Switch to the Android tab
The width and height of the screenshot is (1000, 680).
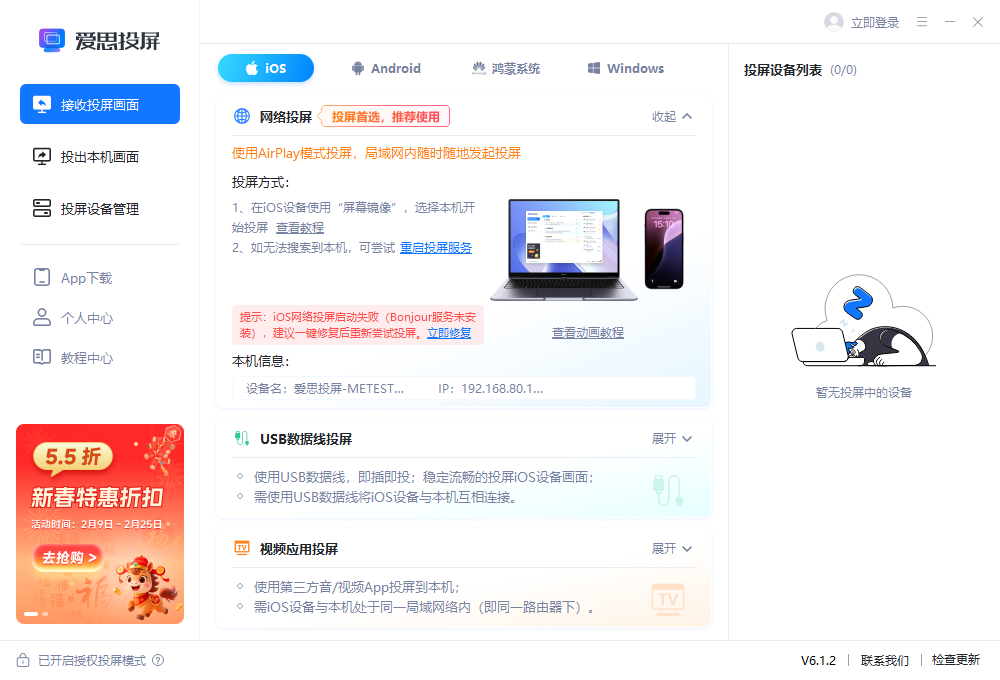point(386,68)
